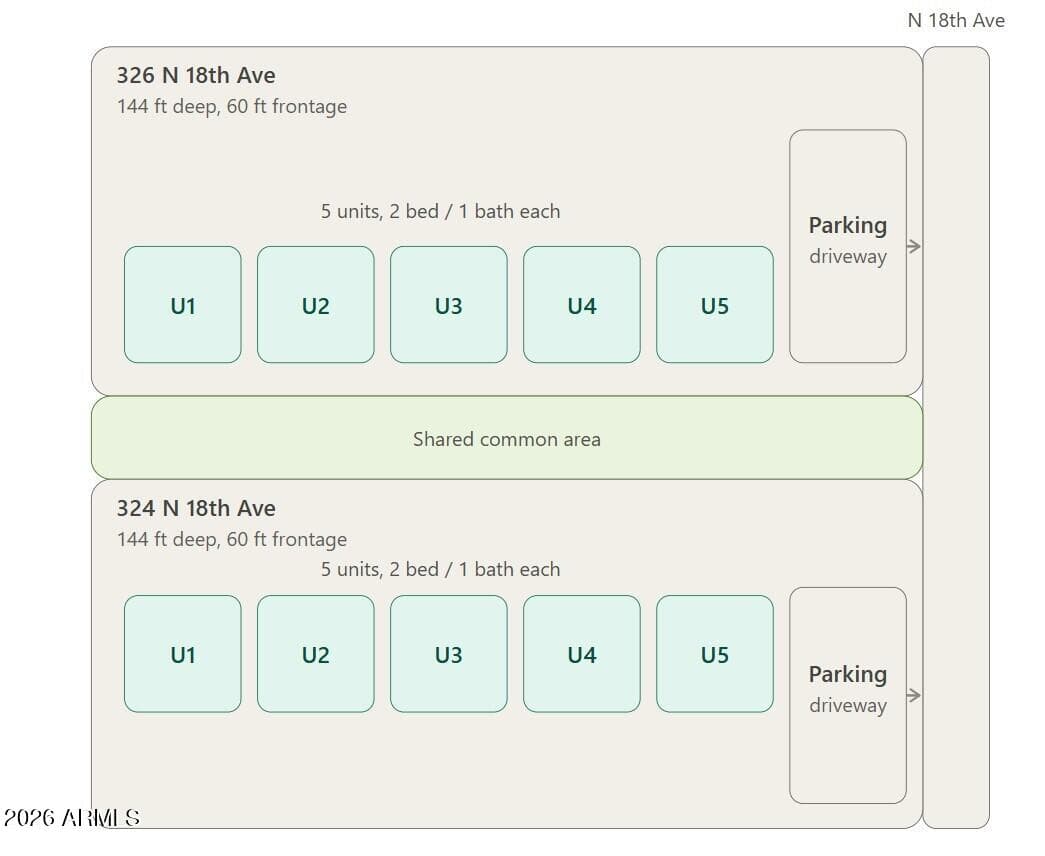The width and height of the screenshot is (1045, 856).
Task: Select the Shared common area band
Action: [507, 438]
